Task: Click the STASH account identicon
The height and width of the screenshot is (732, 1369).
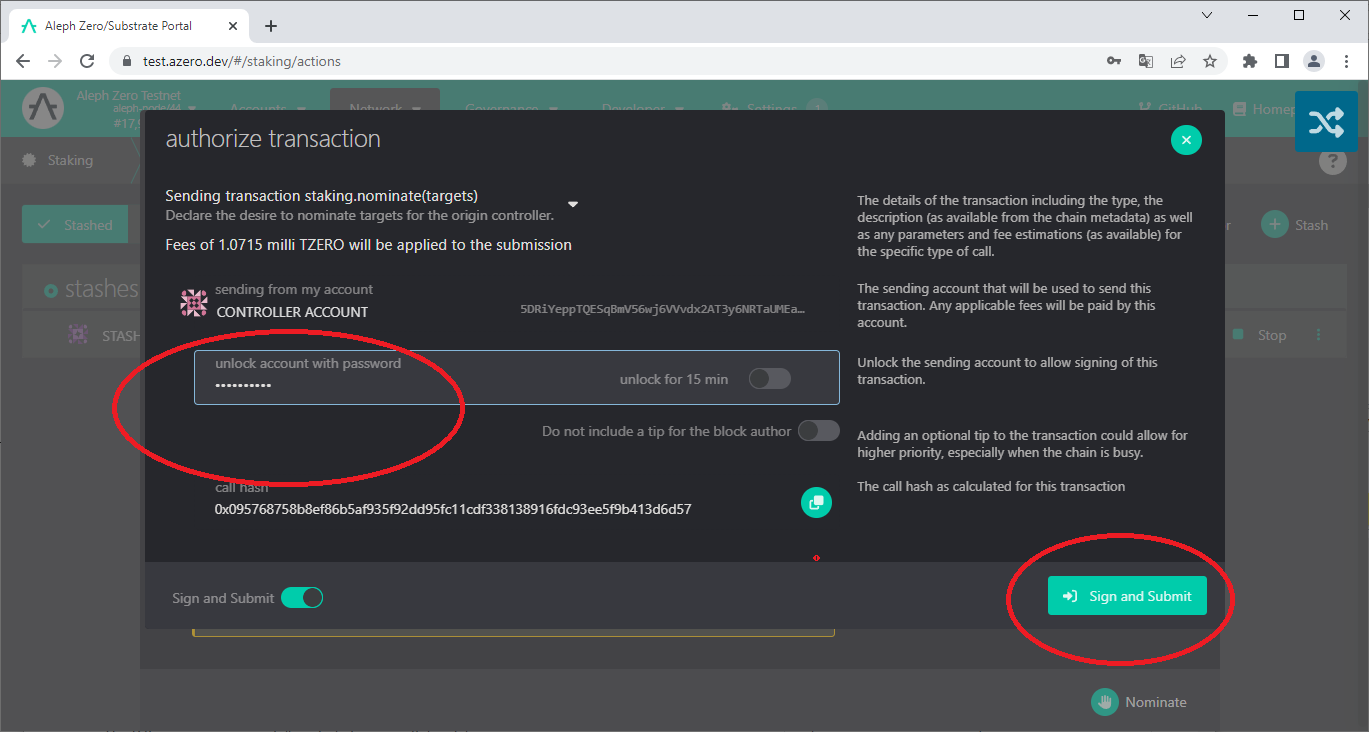Action: 78,335
